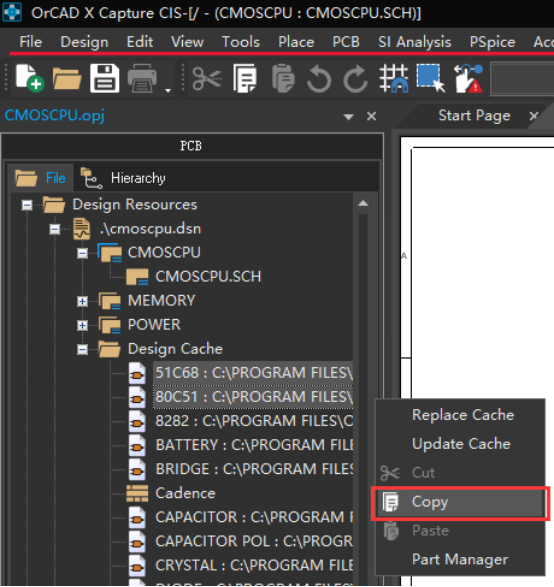The width and height of the screenshot is (554, 587).
Task: Collapse the Design Cache folder
Action: tap(82, 350)
